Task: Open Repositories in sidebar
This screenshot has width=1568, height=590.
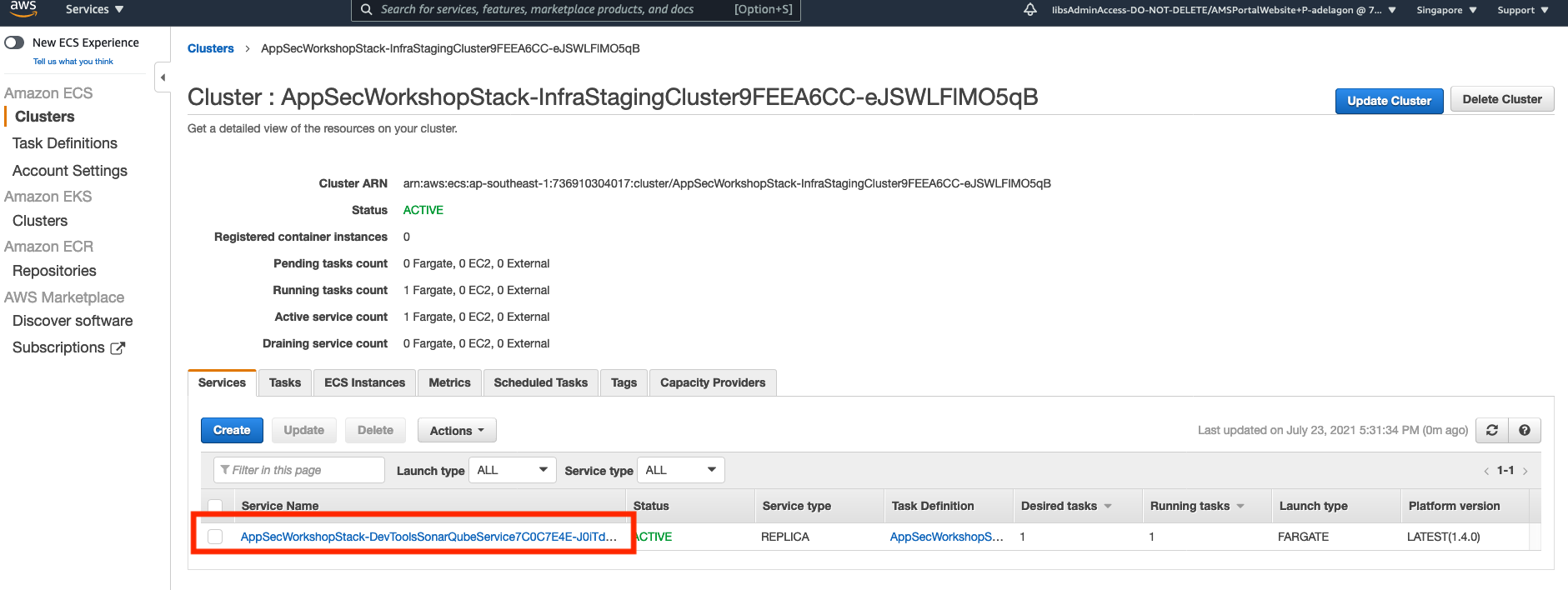Action: click(54, 271)
